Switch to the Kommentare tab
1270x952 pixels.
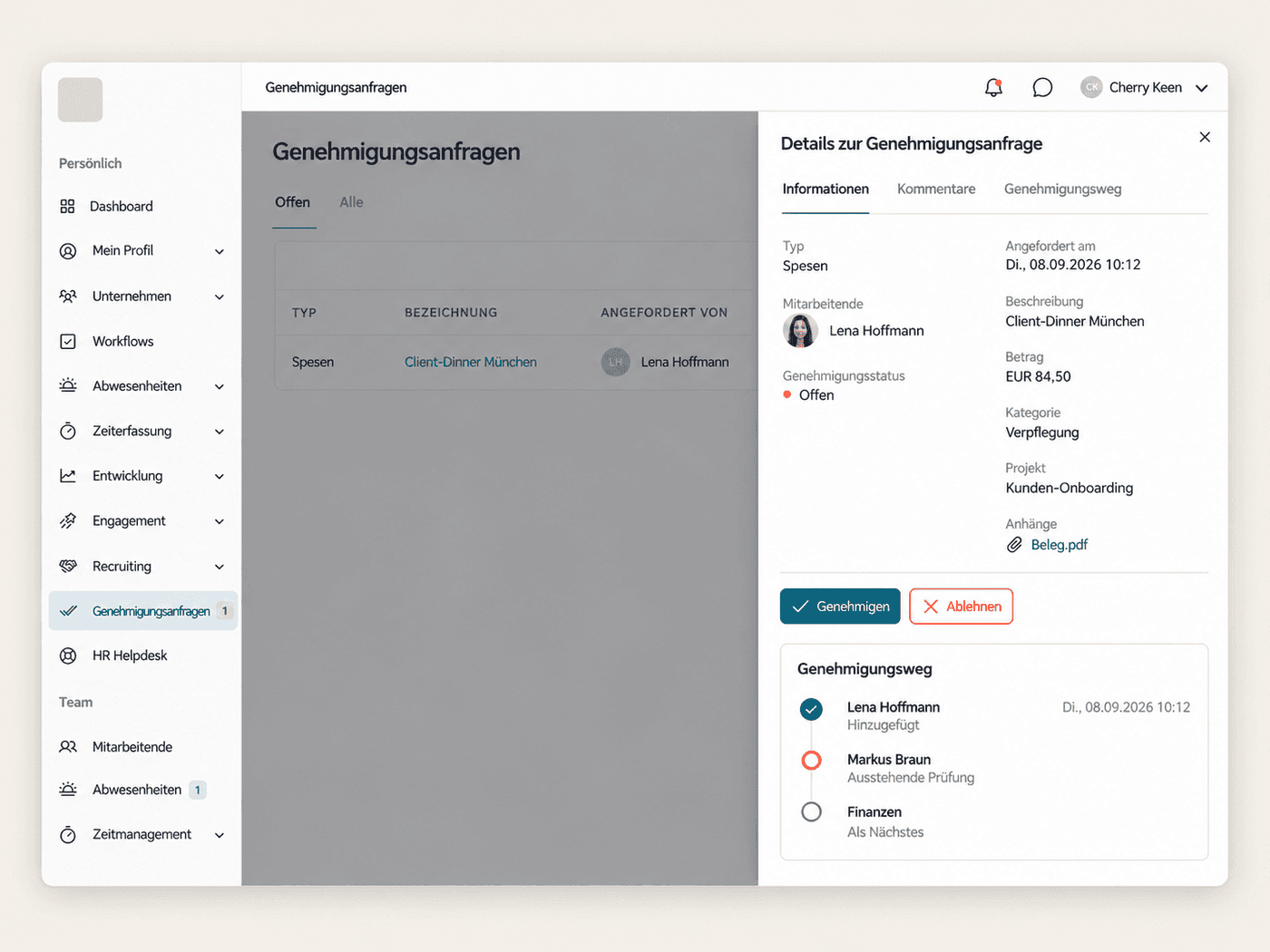[936, 189]
